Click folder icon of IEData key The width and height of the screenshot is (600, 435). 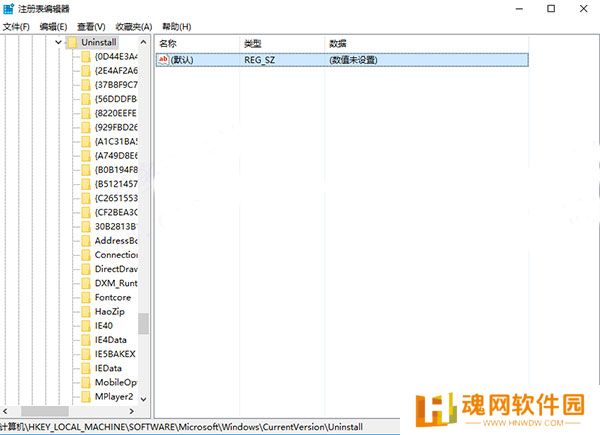click(86, 368)
